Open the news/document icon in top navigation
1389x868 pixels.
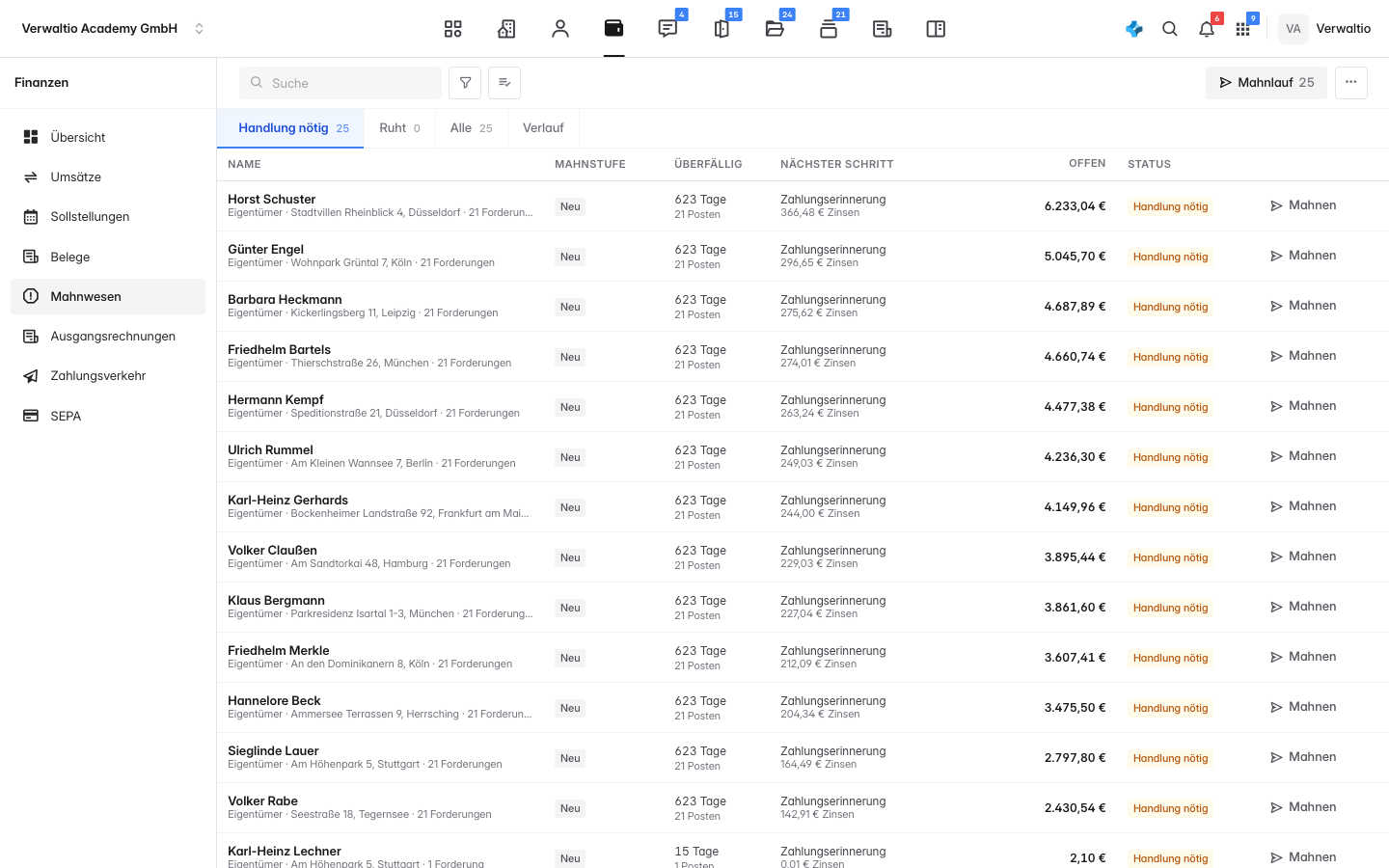click(x=882, y=29)
